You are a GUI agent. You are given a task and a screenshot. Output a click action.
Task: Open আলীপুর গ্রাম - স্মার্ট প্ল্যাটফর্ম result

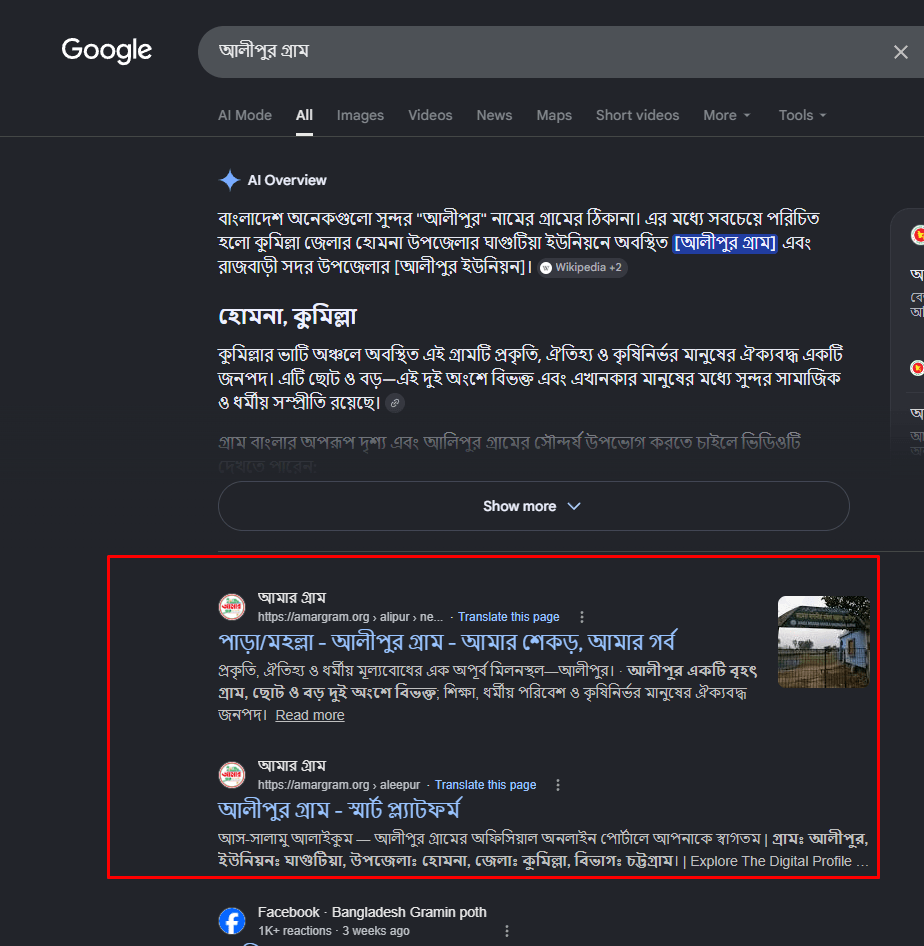click(x=339, y=810)
